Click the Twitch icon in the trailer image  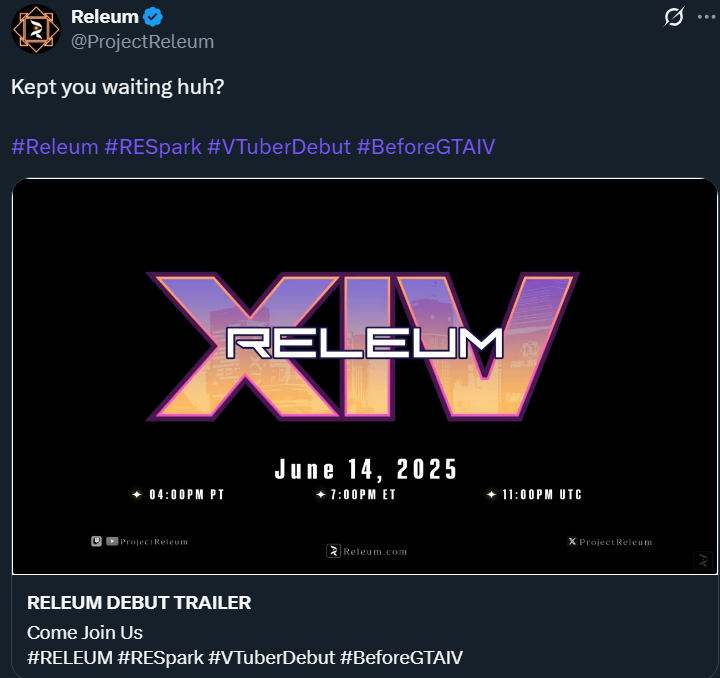click(x=96, y=541)
